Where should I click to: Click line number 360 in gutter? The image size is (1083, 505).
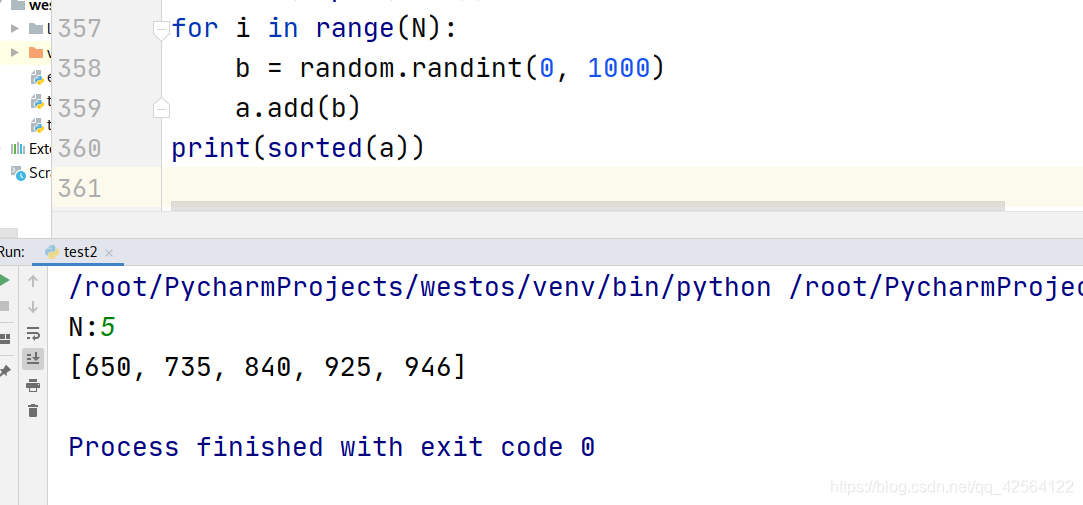click(x=79, y=149)
